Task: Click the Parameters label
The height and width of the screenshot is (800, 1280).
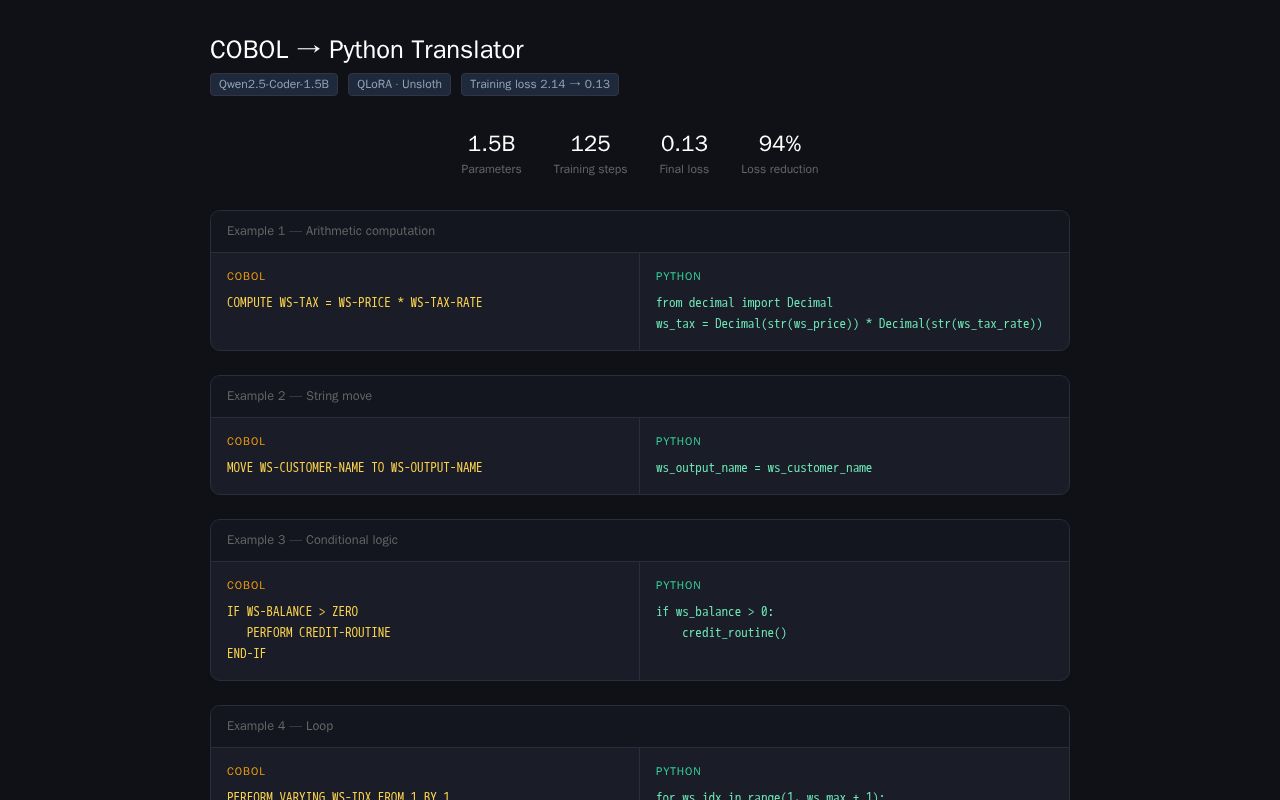Action: pos(491,169)
